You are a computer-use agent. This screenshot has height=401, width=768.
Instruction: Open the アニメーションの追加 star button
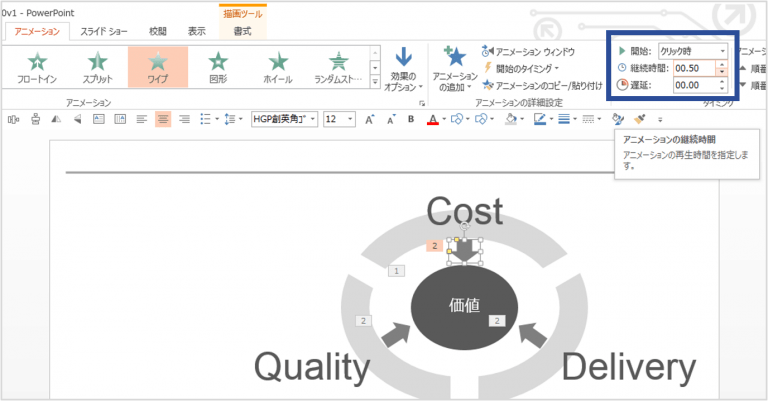[454, 68]
